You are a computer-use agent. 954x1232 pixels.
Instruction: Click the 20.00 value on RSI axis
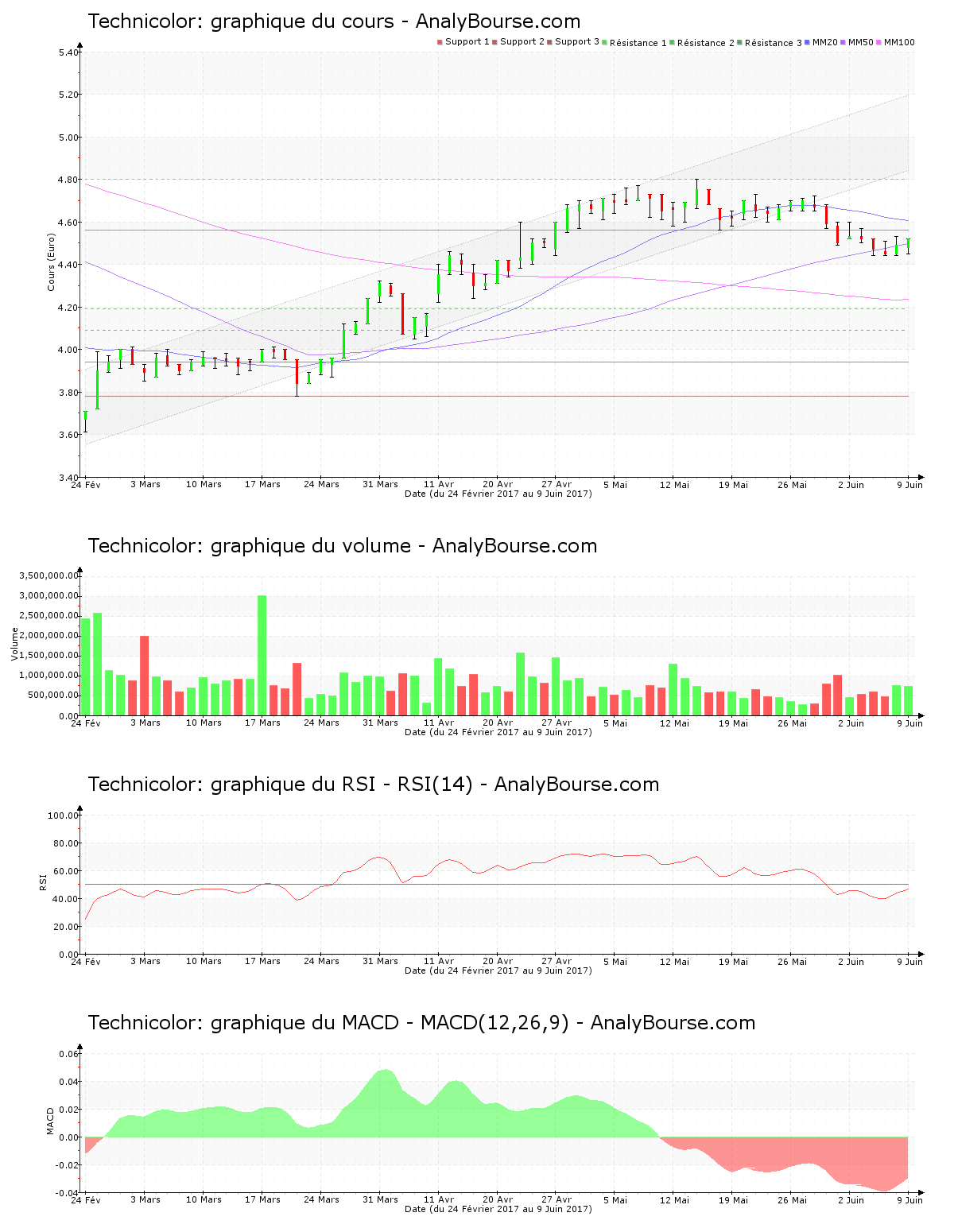66,927
